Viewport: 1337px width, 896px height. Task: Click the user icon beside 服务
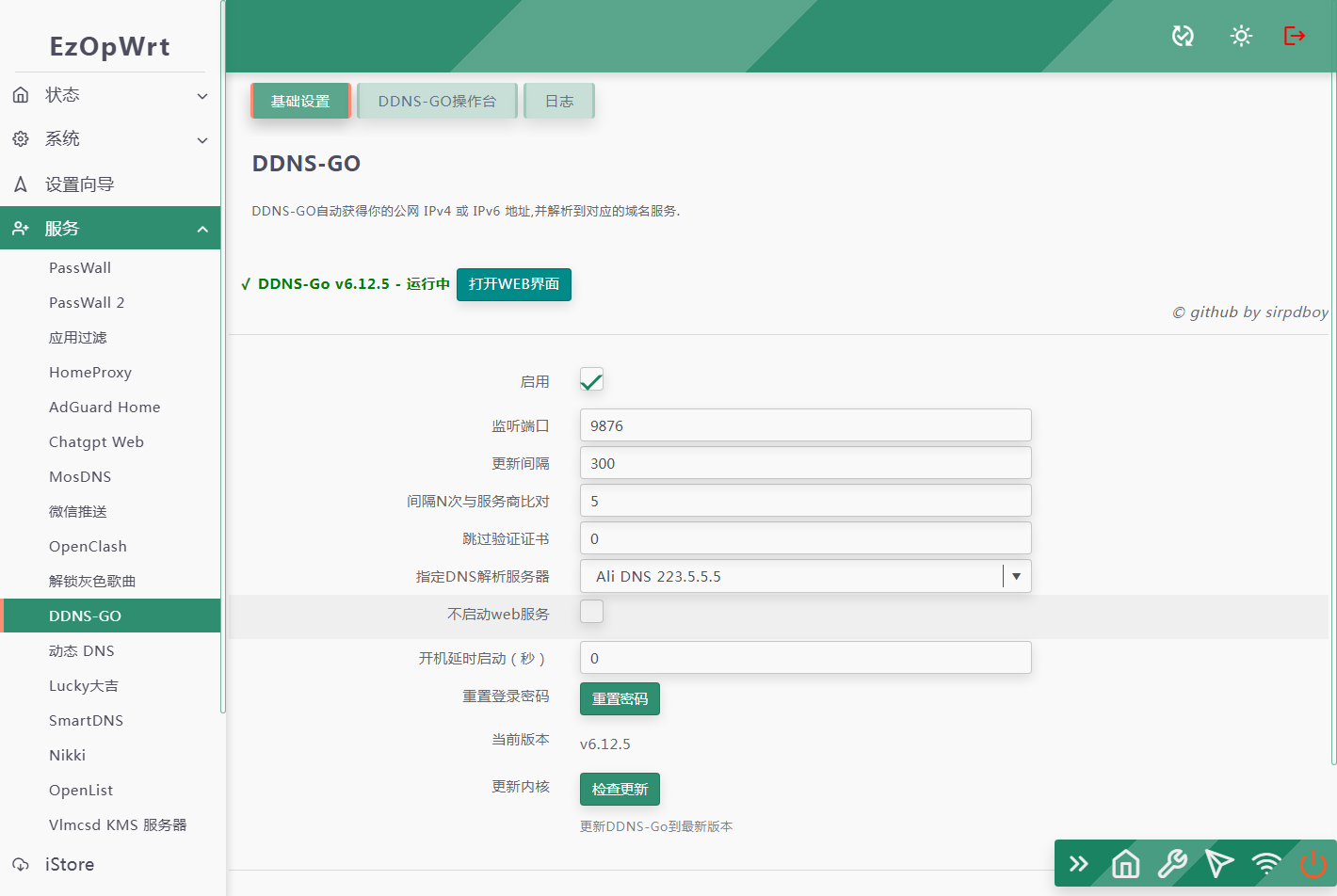(21, 229)
